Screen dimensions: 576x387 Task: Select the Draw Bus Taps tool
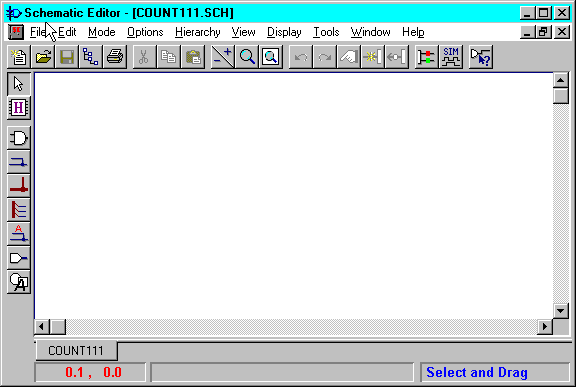tap(19, 210)
